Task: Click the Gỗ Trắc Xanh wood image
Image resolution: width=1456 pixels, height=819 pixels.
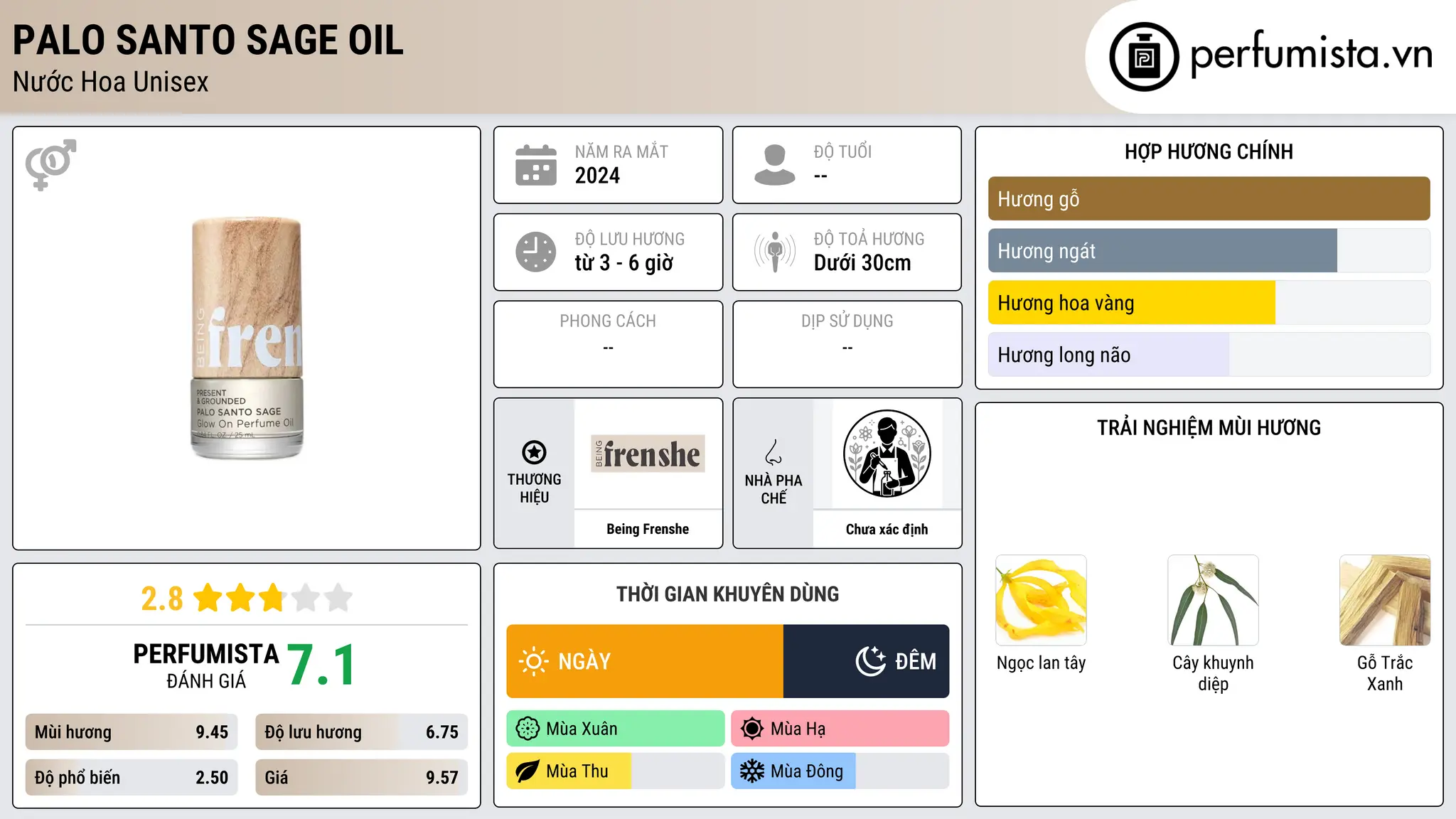Action: (x=1385, y=600)
